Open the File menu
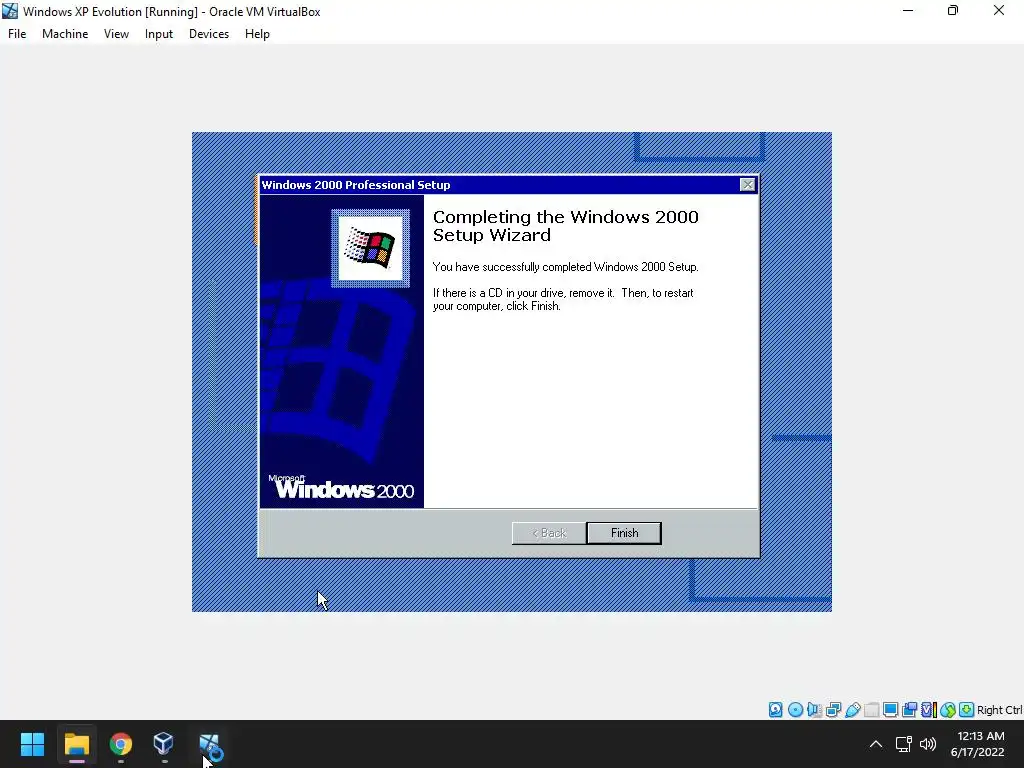Screen dimensions: 1024x768 [x=17, y=34]
